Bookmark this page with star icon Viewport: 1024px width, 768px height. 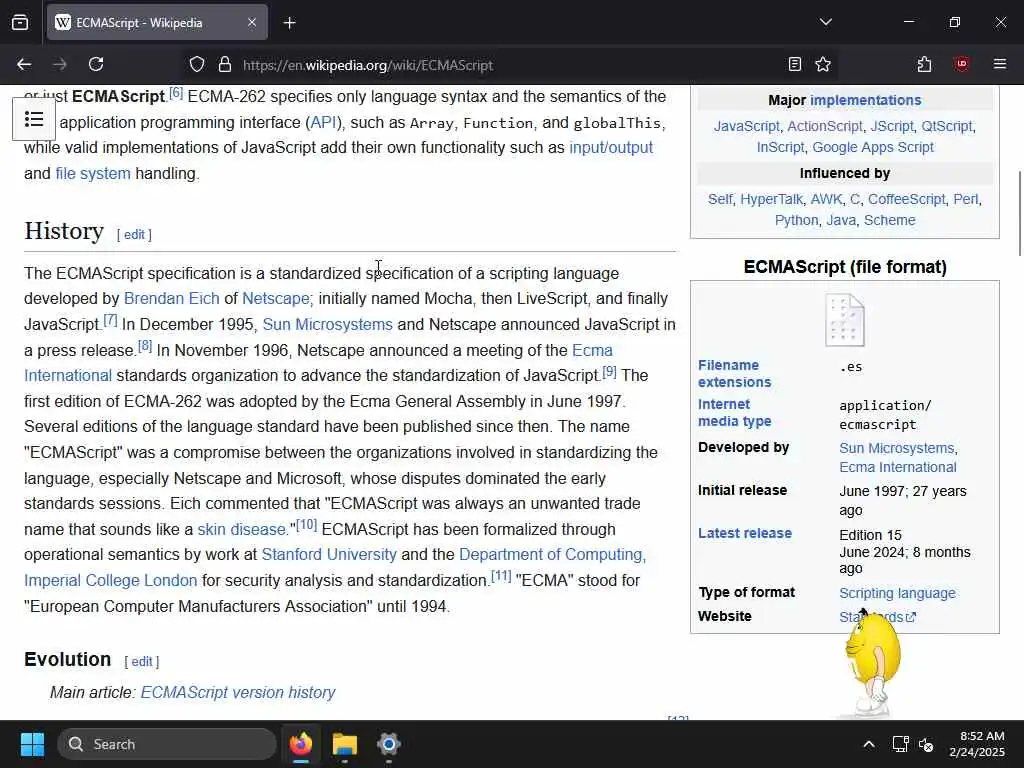coord(823,65)
